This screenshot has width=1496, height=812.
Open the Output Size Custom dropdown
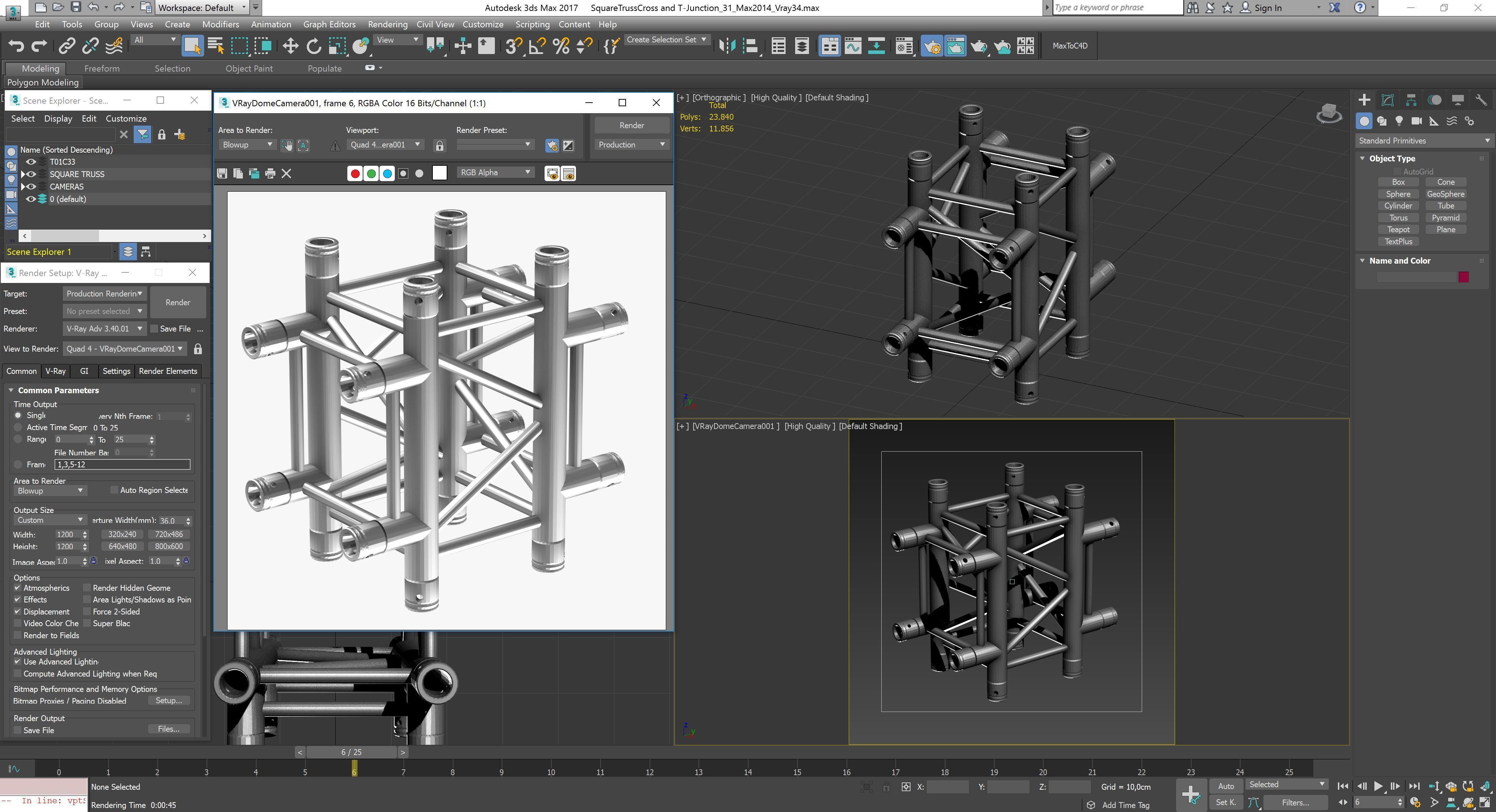pos(50,520)
